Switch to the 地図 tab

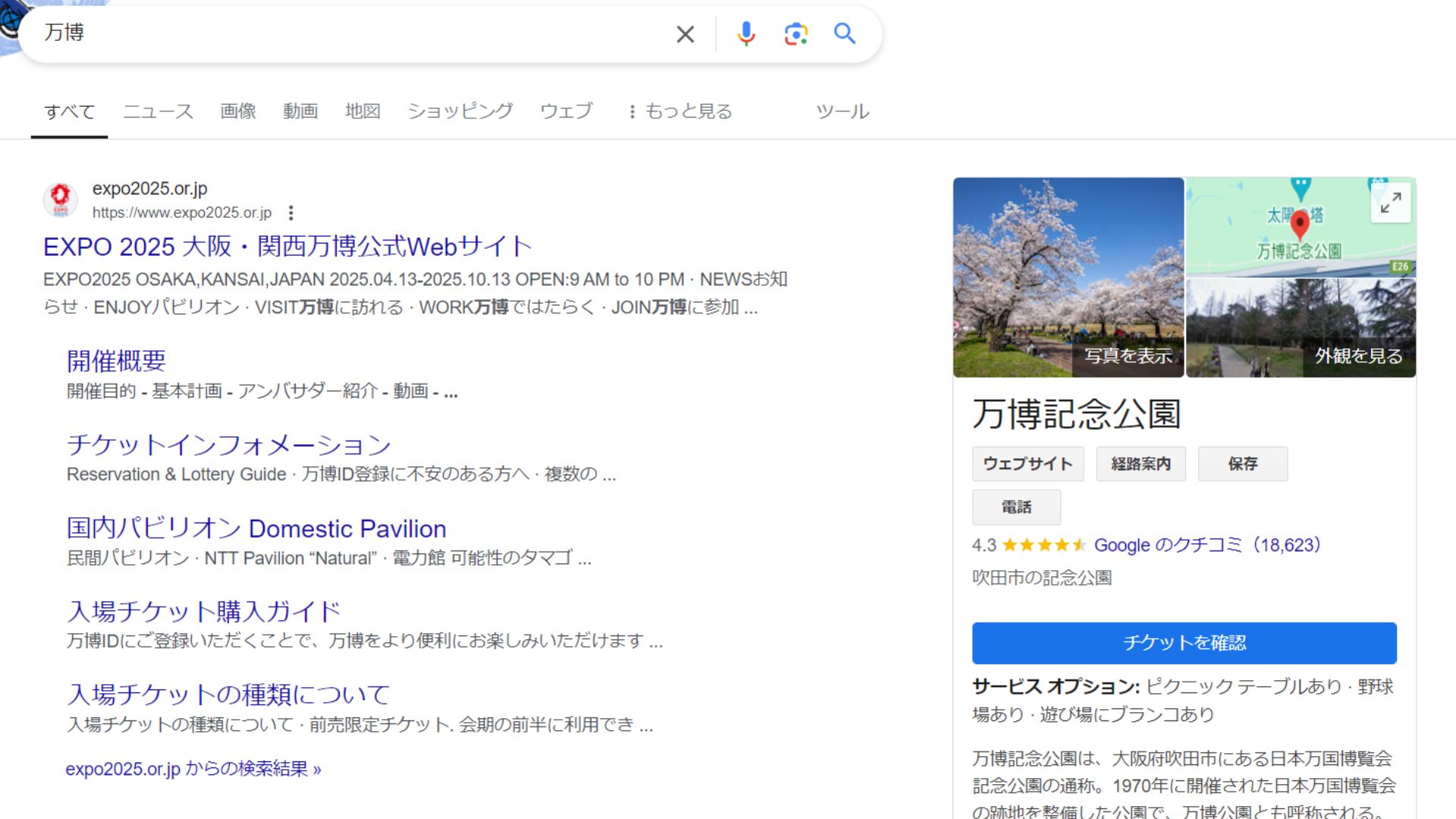click(362, 111)
